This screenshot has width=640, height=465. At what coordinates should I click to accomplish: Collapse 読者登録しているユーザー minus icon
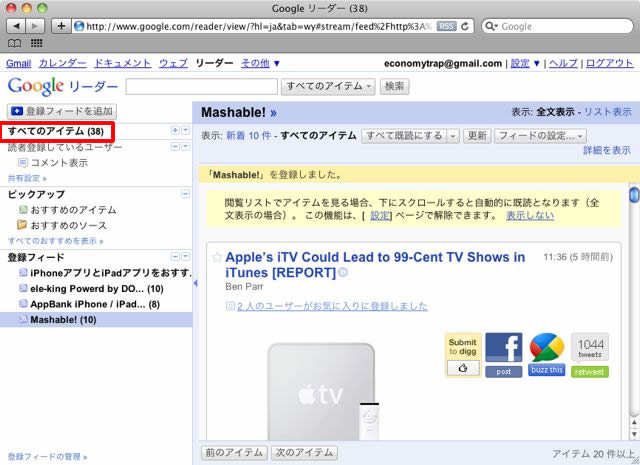[175, 146]
